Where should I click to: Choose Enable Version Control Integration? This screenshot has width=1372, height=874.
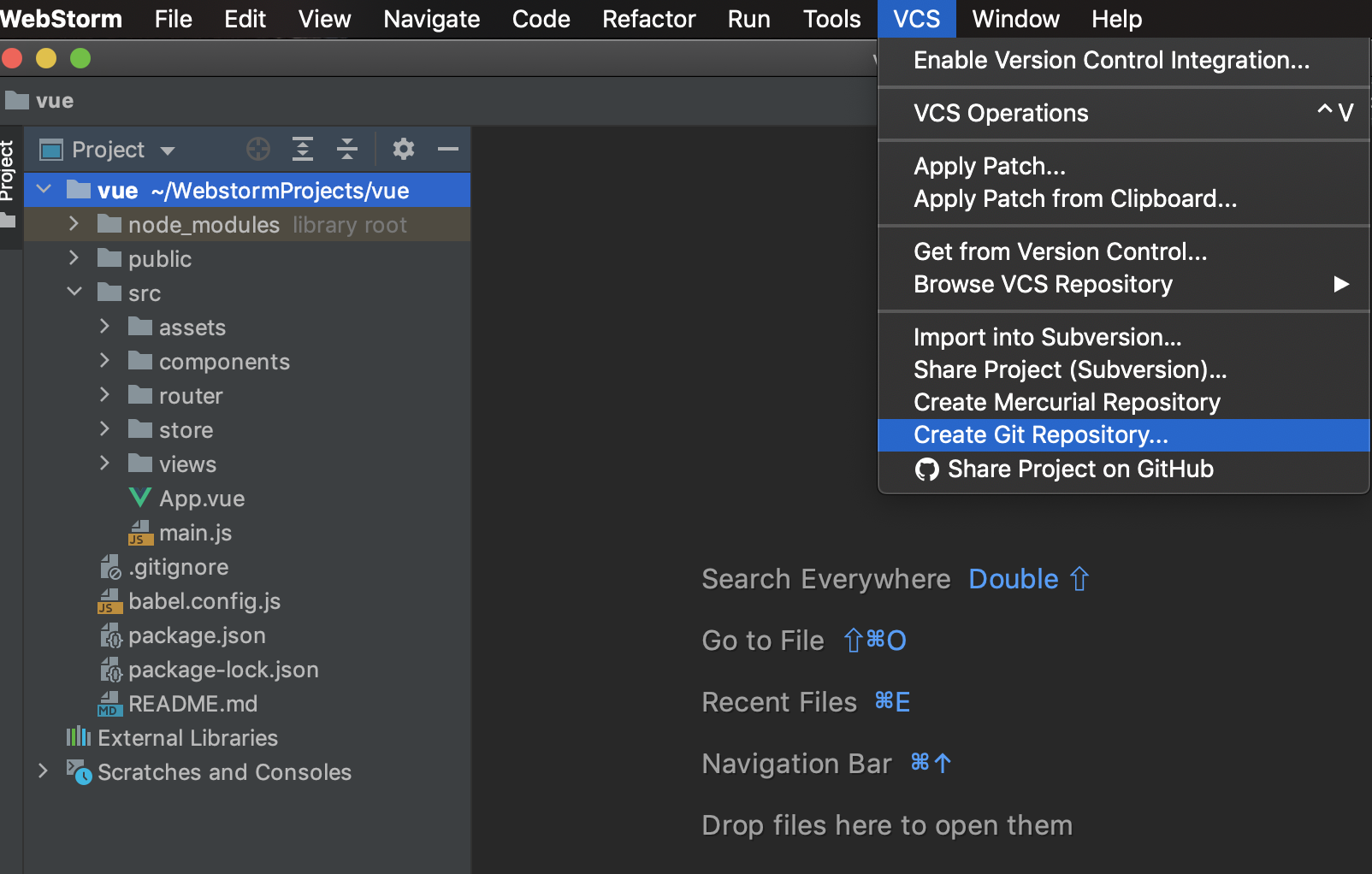1124,60
